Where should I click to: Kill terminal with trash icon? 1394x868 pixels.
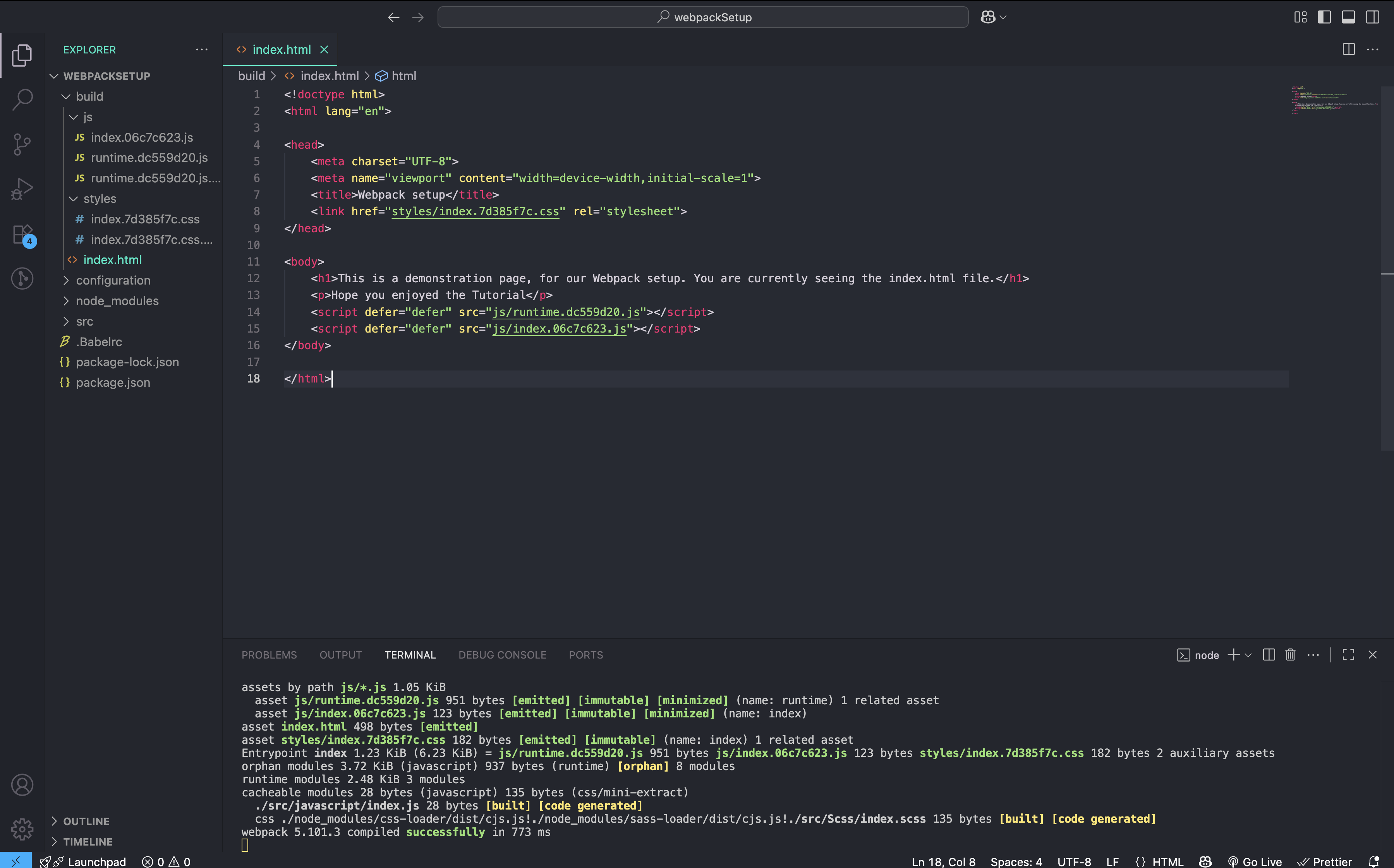(1290, 655)
